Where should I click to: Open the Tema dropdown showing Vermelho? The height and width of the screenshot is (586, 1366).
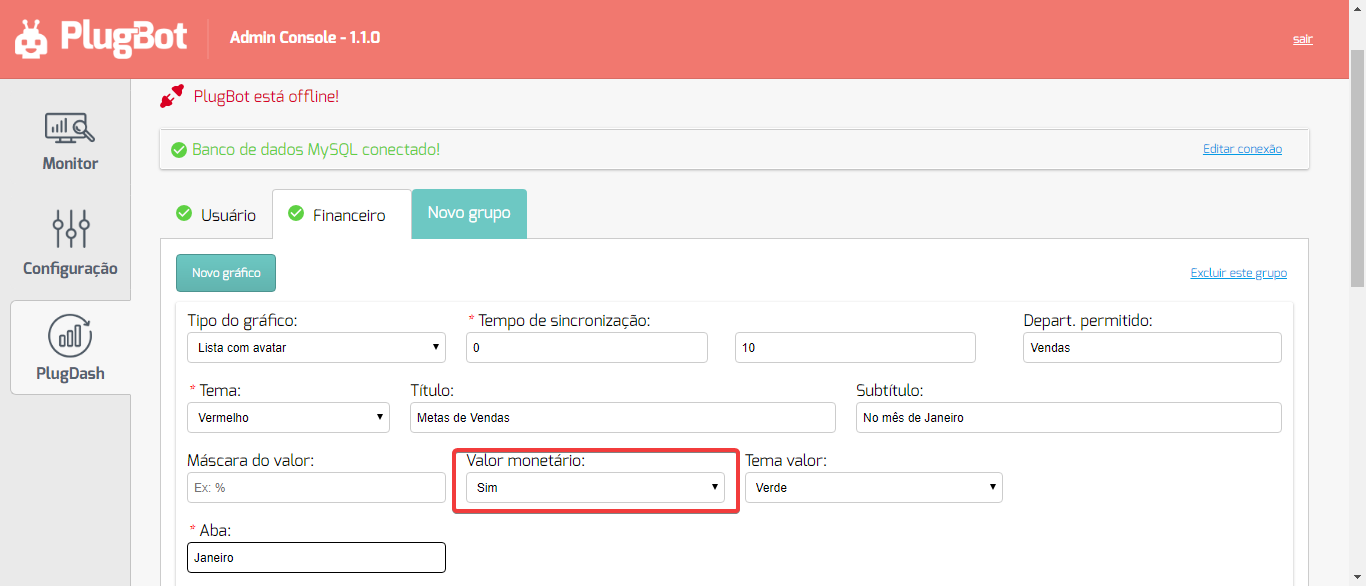(x=288, y=417)
